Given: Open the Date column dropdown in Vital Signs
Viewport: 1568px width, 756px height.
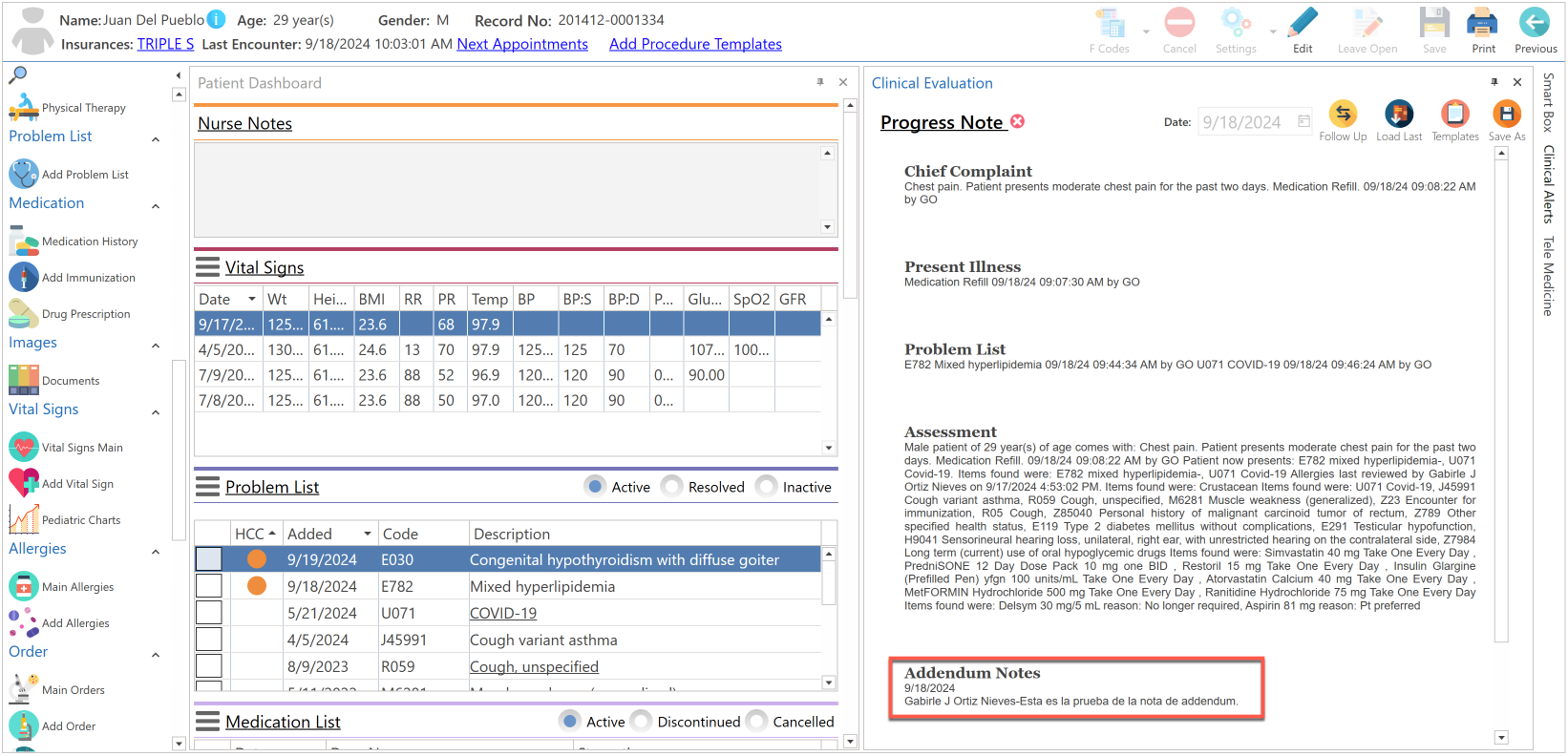Looking at the screenshot, I should (x=252, y=299).
